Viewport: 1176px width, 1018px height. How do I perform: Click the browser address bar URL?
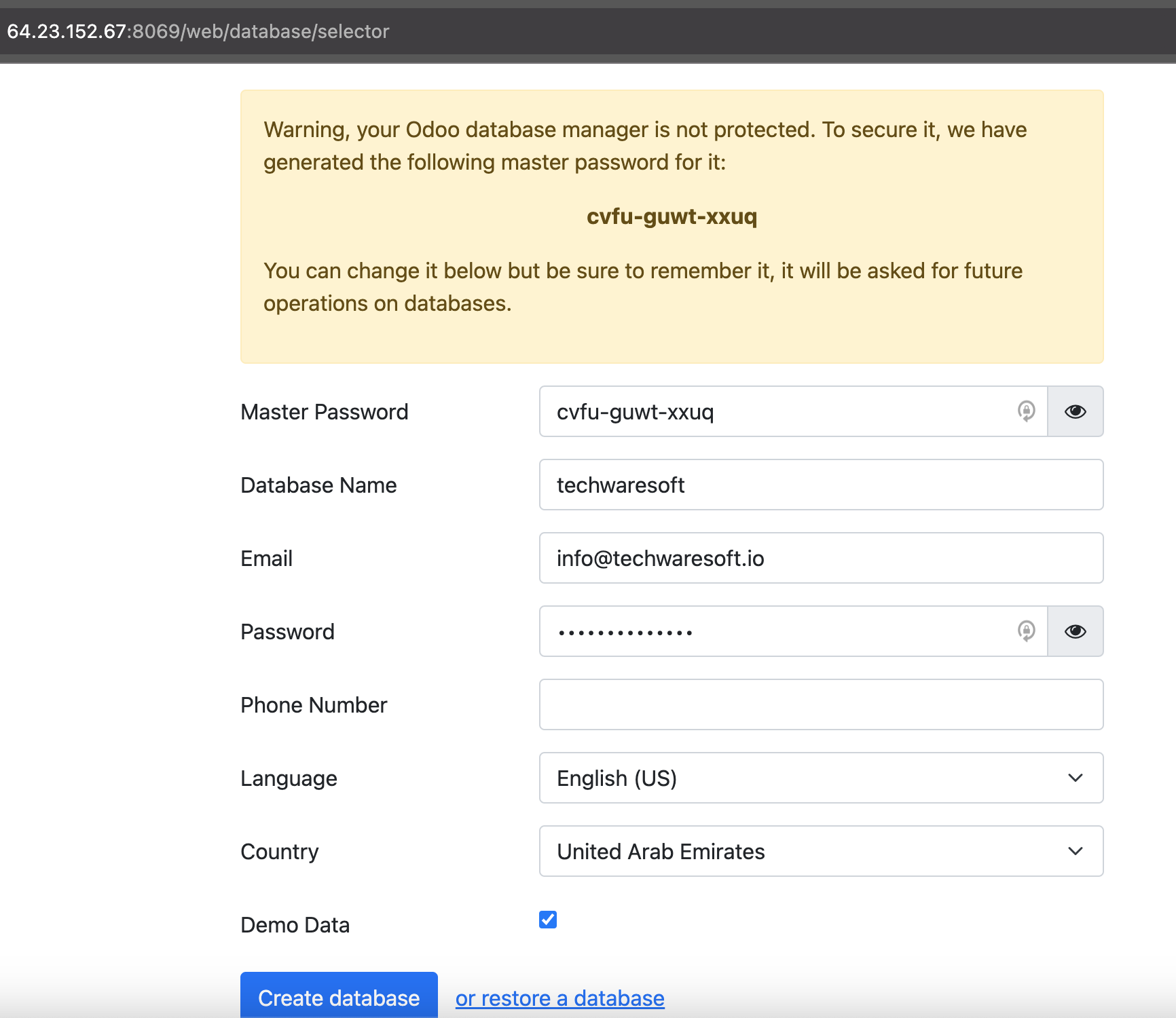pos(198,31)
